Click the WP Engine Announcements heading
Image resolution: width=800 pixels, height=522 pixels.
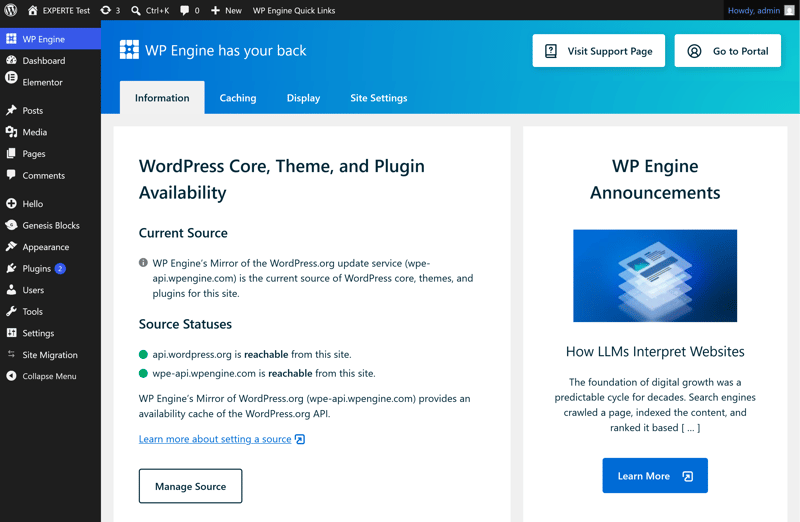tap(655, 179)
